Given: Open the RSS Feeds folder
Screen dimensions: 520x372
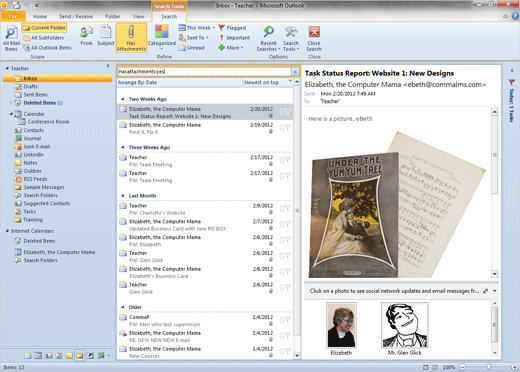Looking at the screenshot, I should (35, 179).
